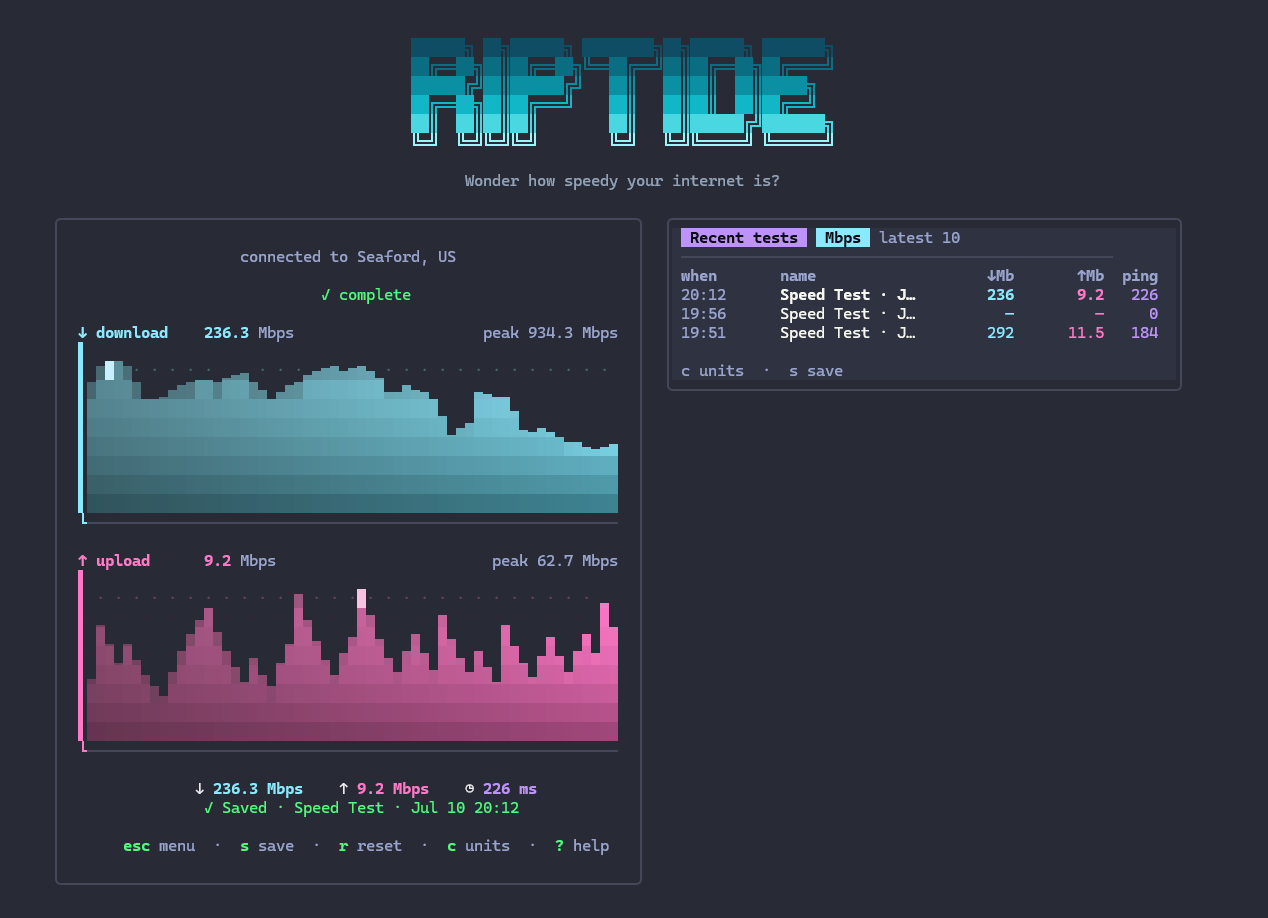Viewport: 1268px width, 918px height.
Task: Click the 226 ping table cell
Action: point(1144,295)
